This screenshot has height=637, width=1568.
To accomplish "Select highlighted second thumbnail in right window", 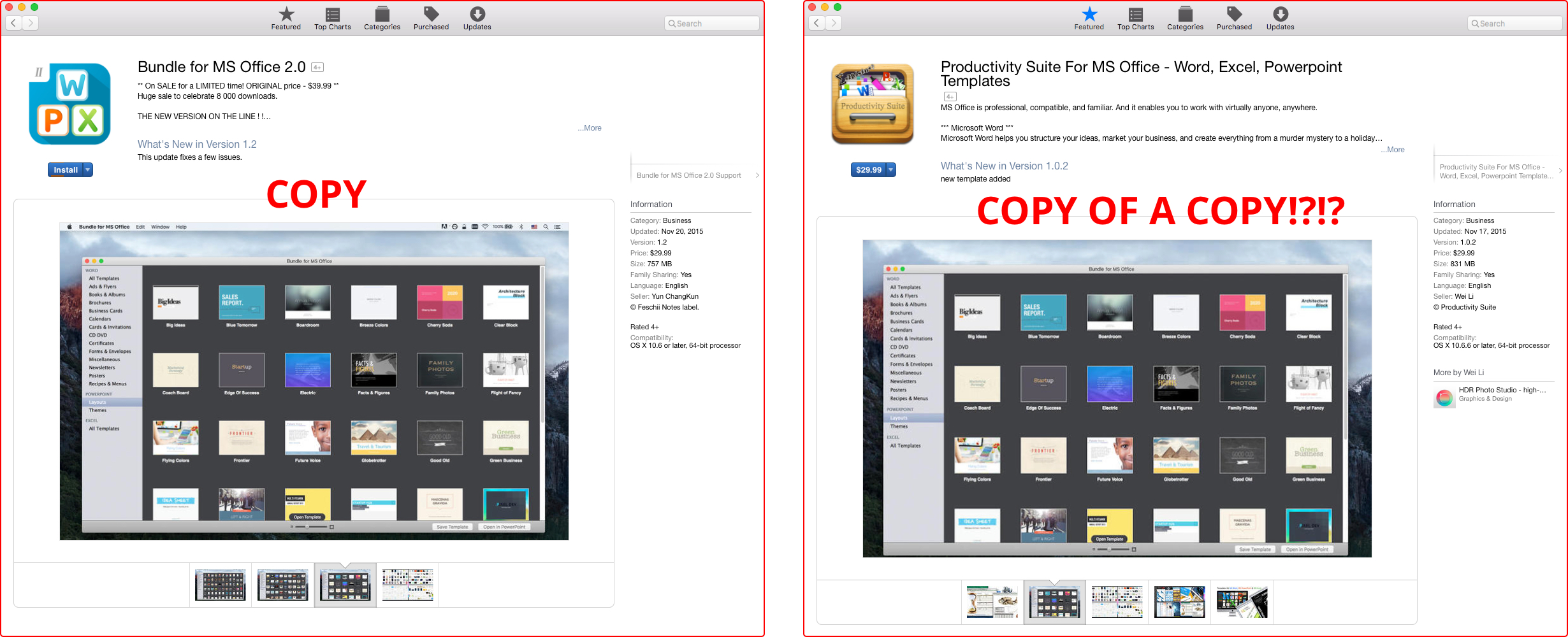I will click(x=1055, y=602).
